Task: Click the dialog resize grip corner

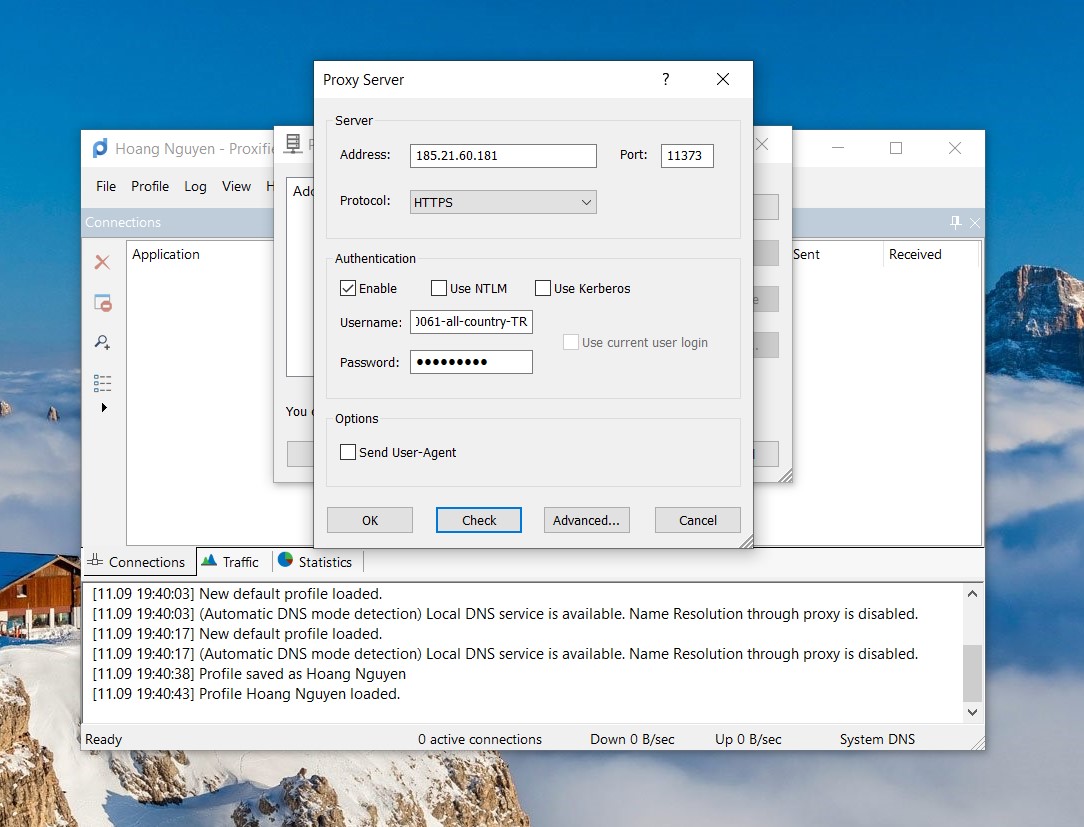Action: [745, 541]
